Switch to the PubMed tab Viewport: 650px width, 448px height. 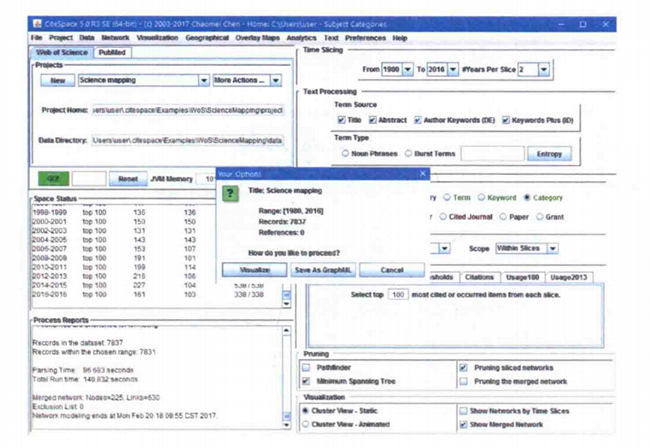pyautogui.click(x=111, y=52)
